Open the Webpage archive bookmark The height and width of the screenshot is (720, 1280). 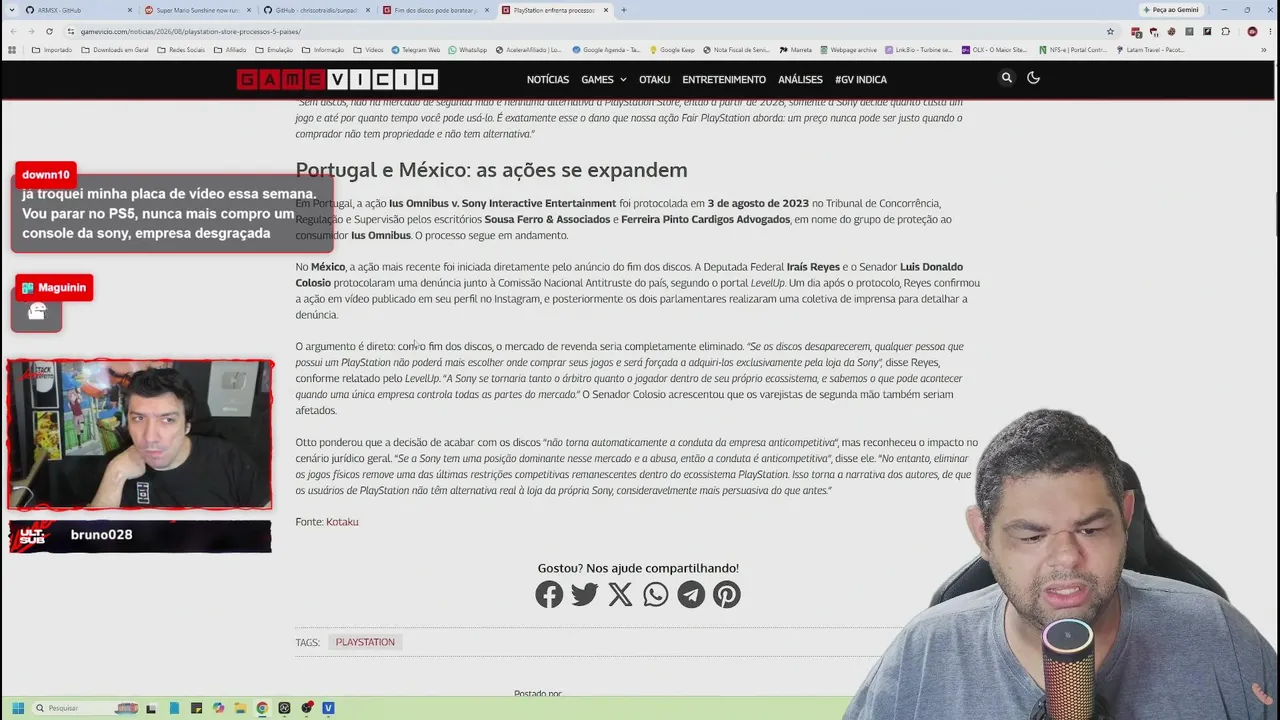(848, 49)
